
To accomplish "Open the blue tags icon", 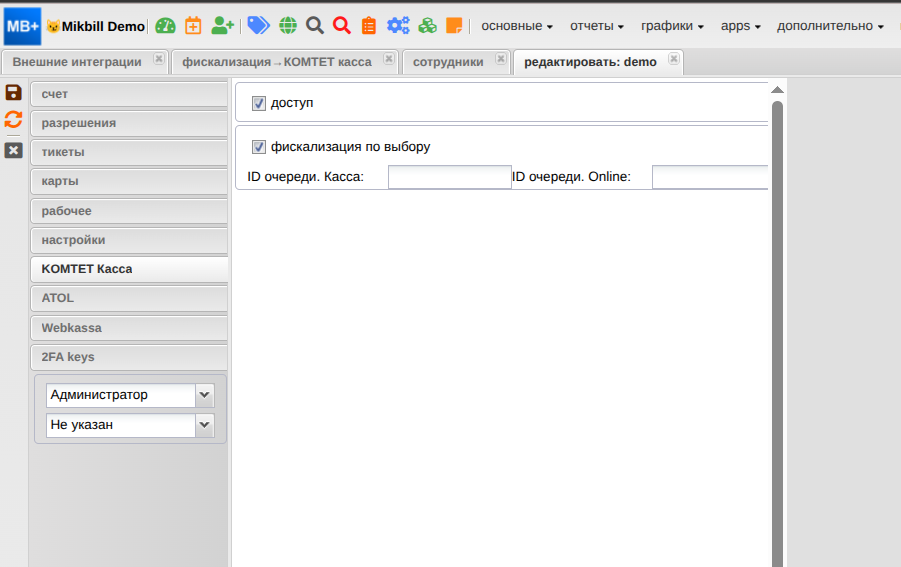I will click(x=259, y=25).
